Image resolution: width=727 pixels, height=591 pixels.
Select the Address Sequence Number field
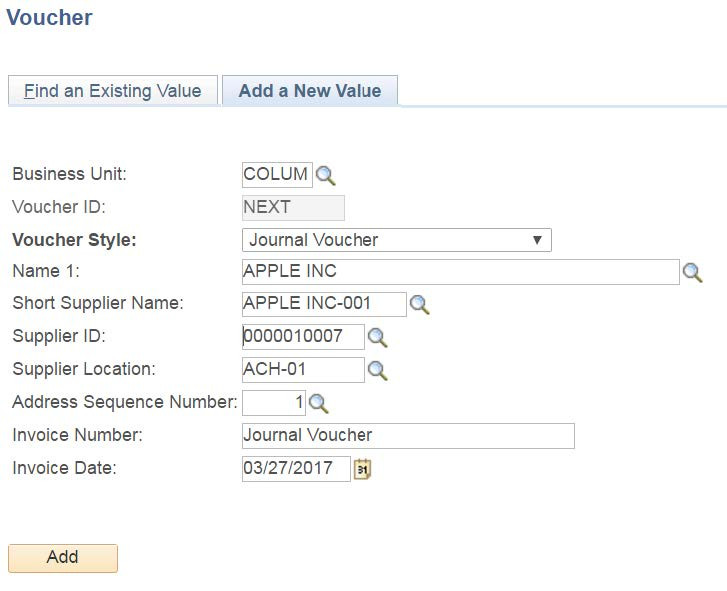pyautogui.click(x=273, y=403)
